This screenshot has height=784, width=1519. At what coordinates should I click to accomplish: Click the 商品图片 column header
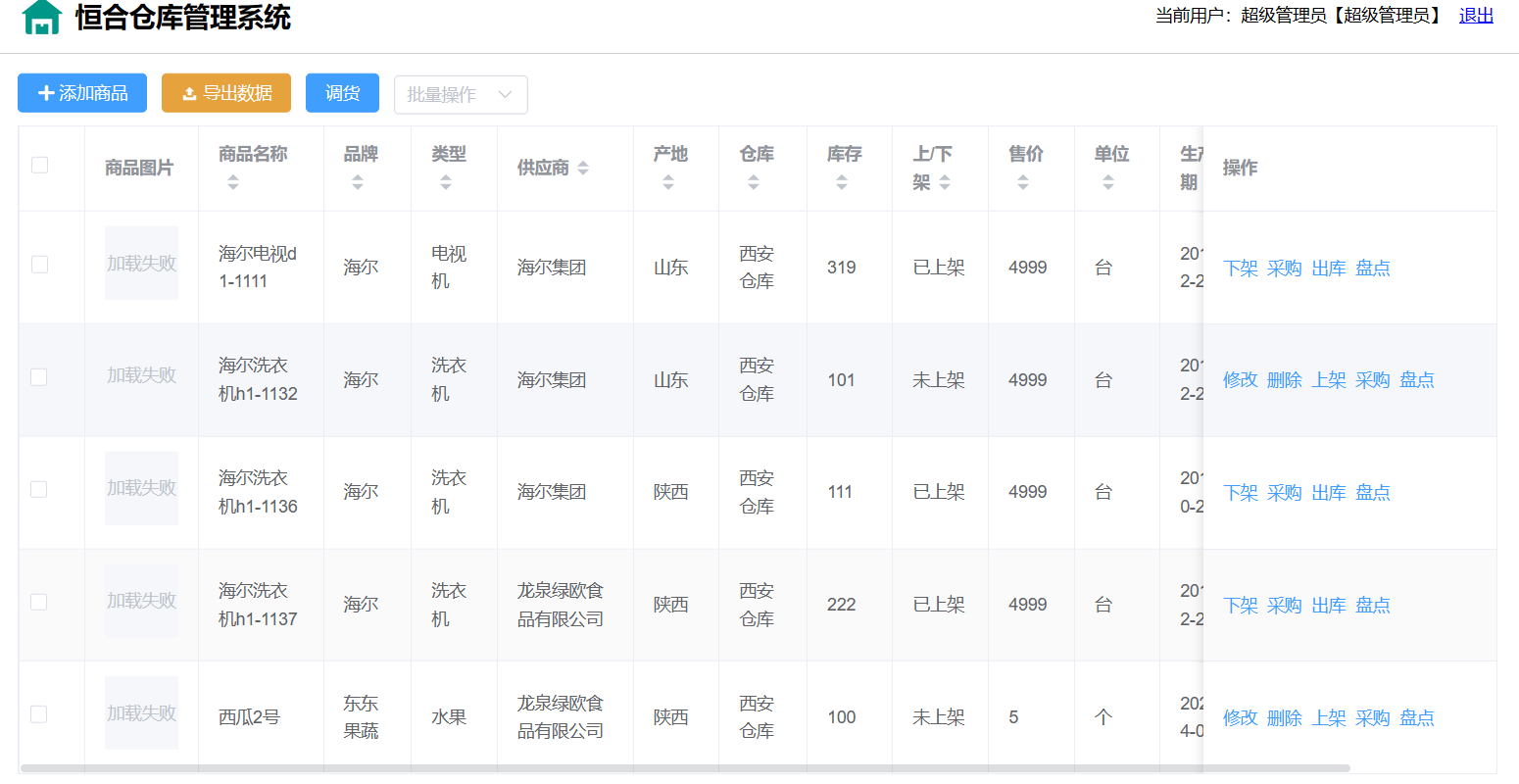[139, 169]
